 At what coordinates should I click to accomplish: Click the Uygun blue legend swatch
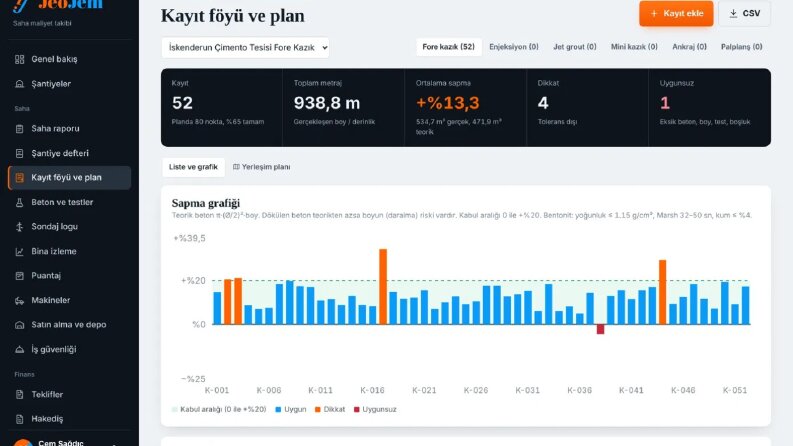(x=278, y=410)
